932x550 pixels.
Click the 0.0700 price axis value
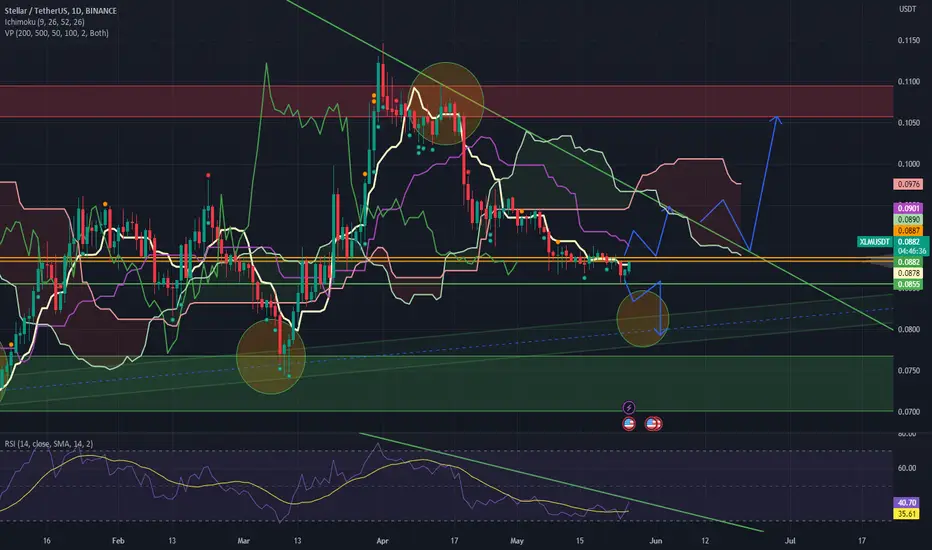(x=908, y=411)
